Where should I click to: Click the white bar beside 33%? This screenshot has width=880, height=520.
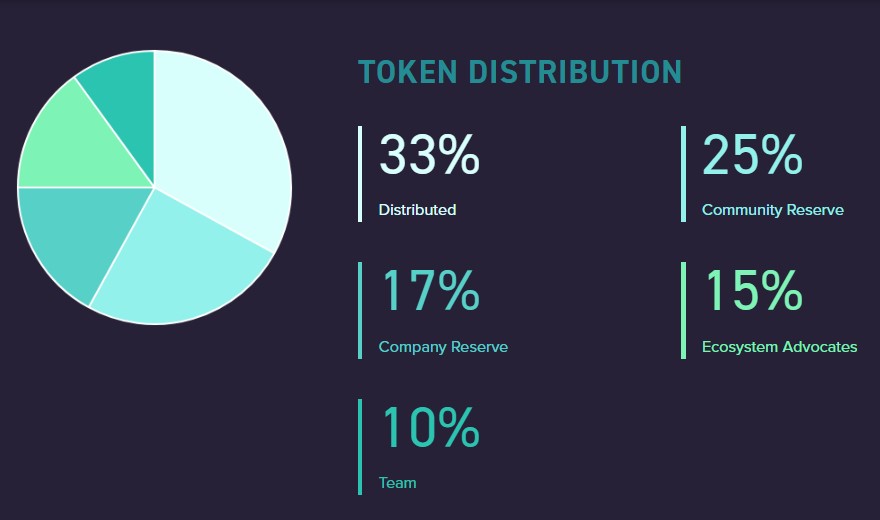pos(360,174)
